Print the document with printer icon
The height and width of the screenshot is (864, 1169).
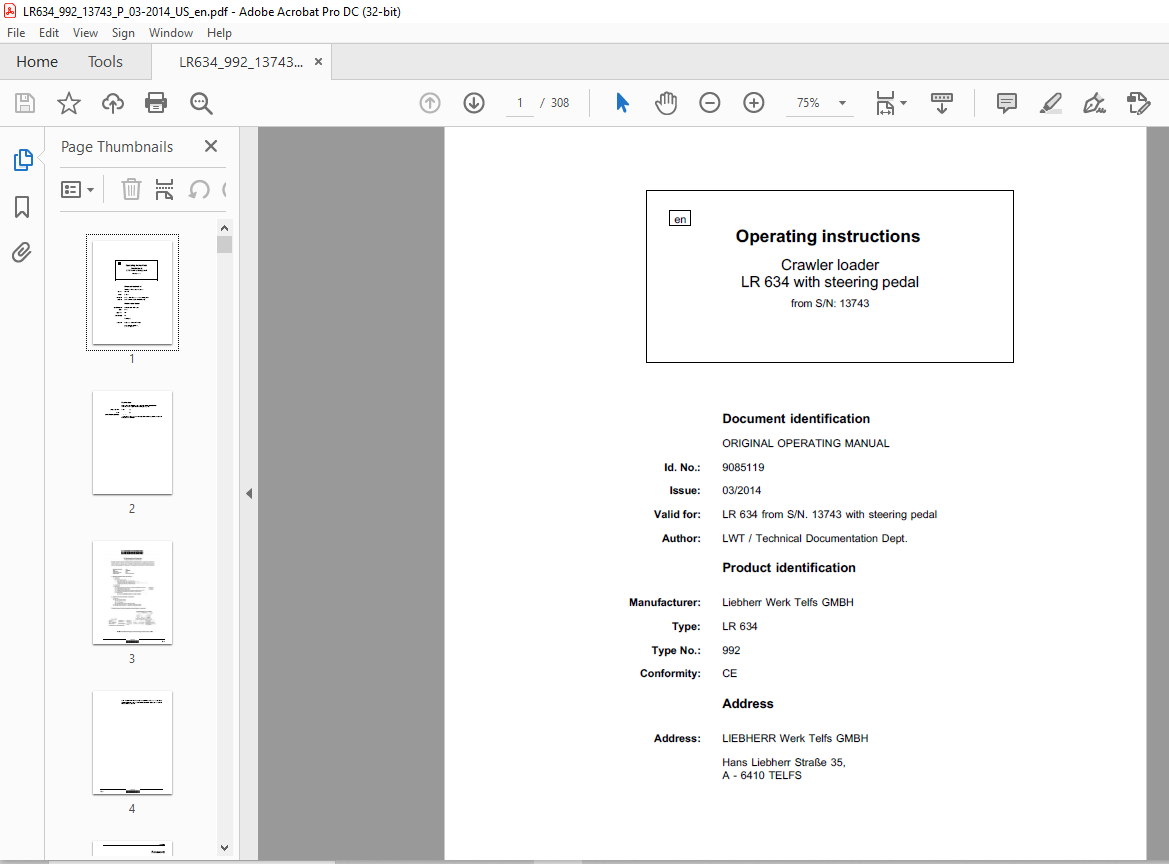(156, 103)
